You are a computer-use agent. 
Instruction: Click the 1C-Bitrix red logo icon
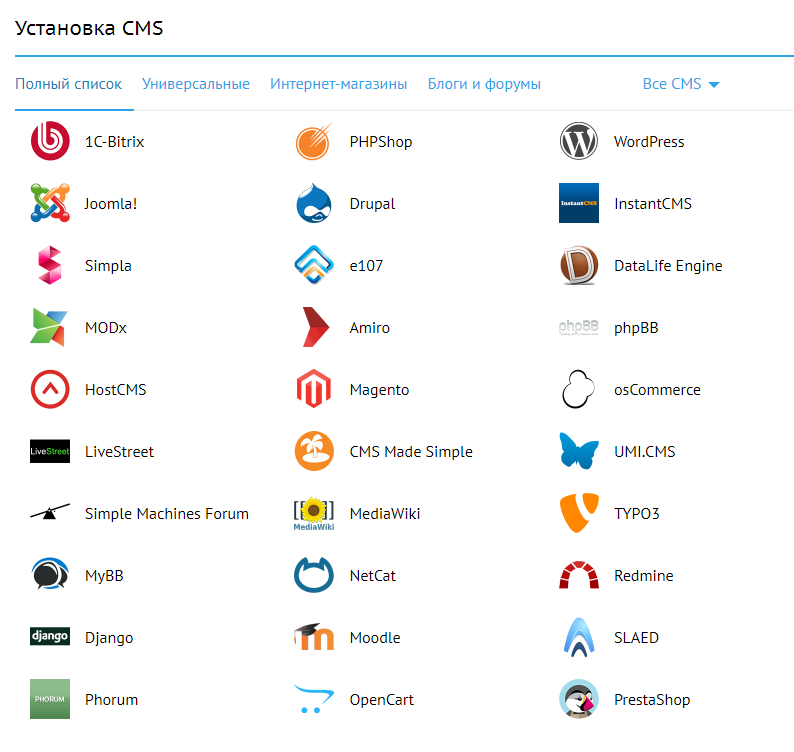pyautogui.click(x=50, y=141)
